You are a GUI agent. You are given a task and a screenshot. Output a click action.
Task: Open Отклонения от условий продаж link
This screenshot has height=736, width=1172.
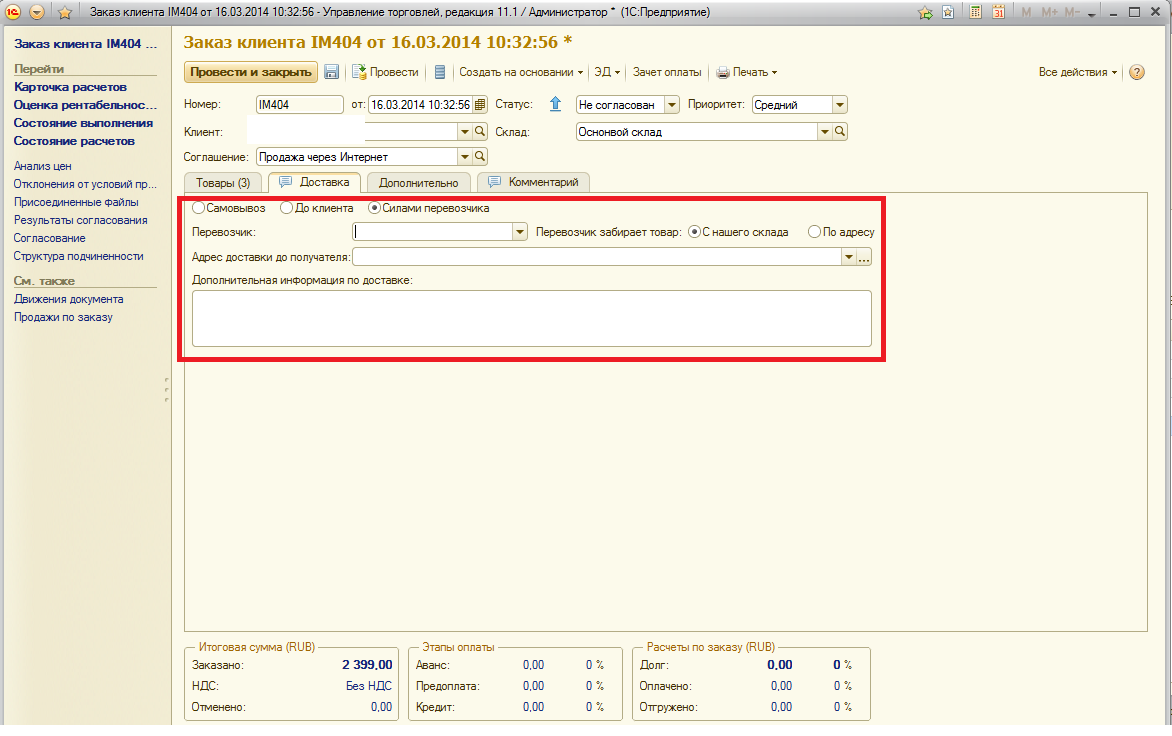point(85,184)
